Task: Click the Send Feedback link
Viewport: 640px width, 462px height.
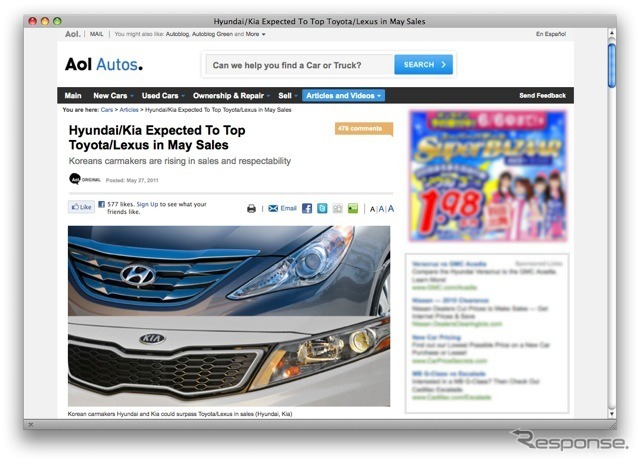Action: 542,96
